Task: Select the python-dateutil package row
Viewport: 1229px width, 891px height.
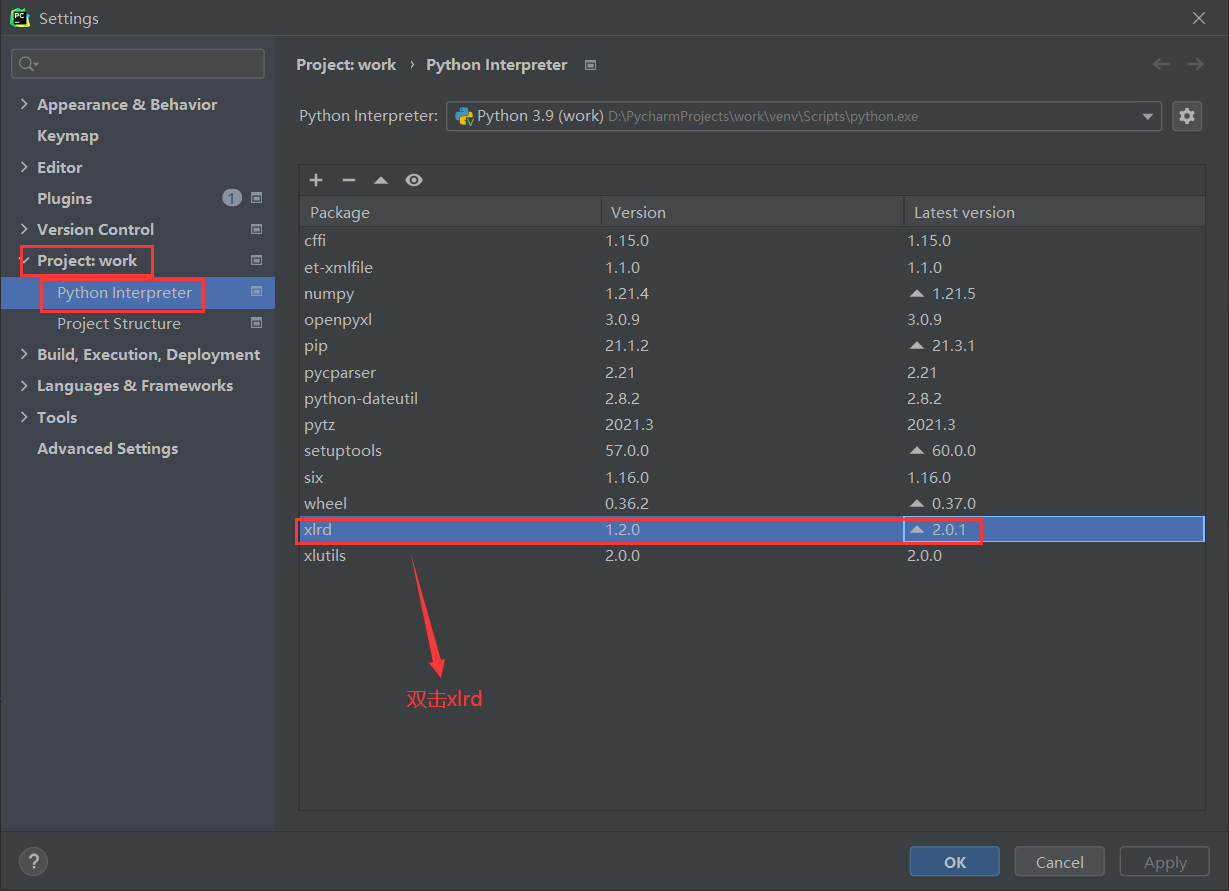Action: [x=752, y=398]
